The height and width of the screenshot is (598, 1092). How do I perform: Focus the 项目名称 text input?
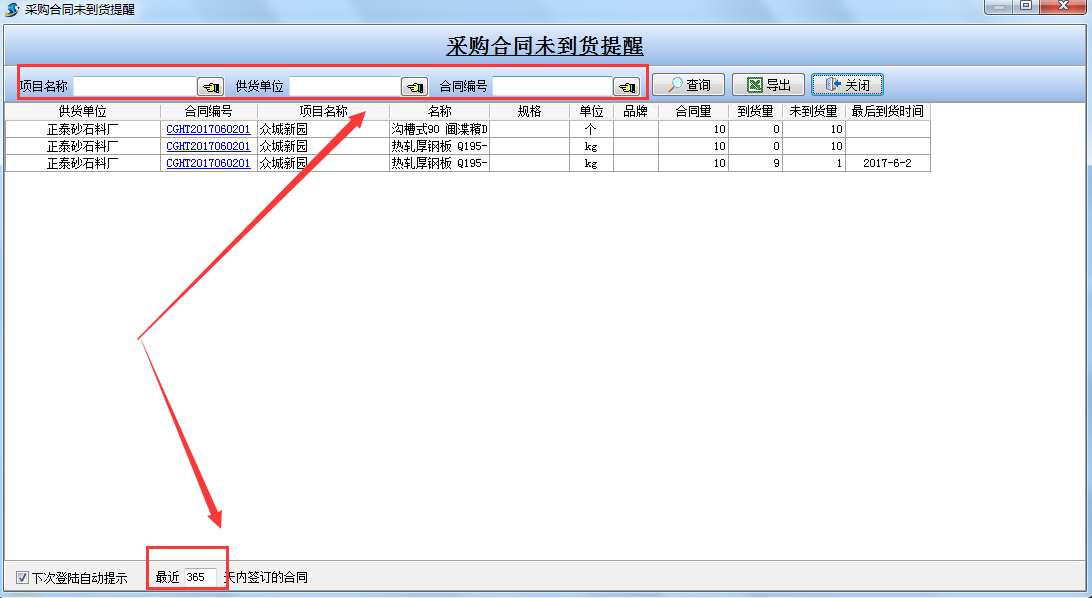[x=134, y=87]
